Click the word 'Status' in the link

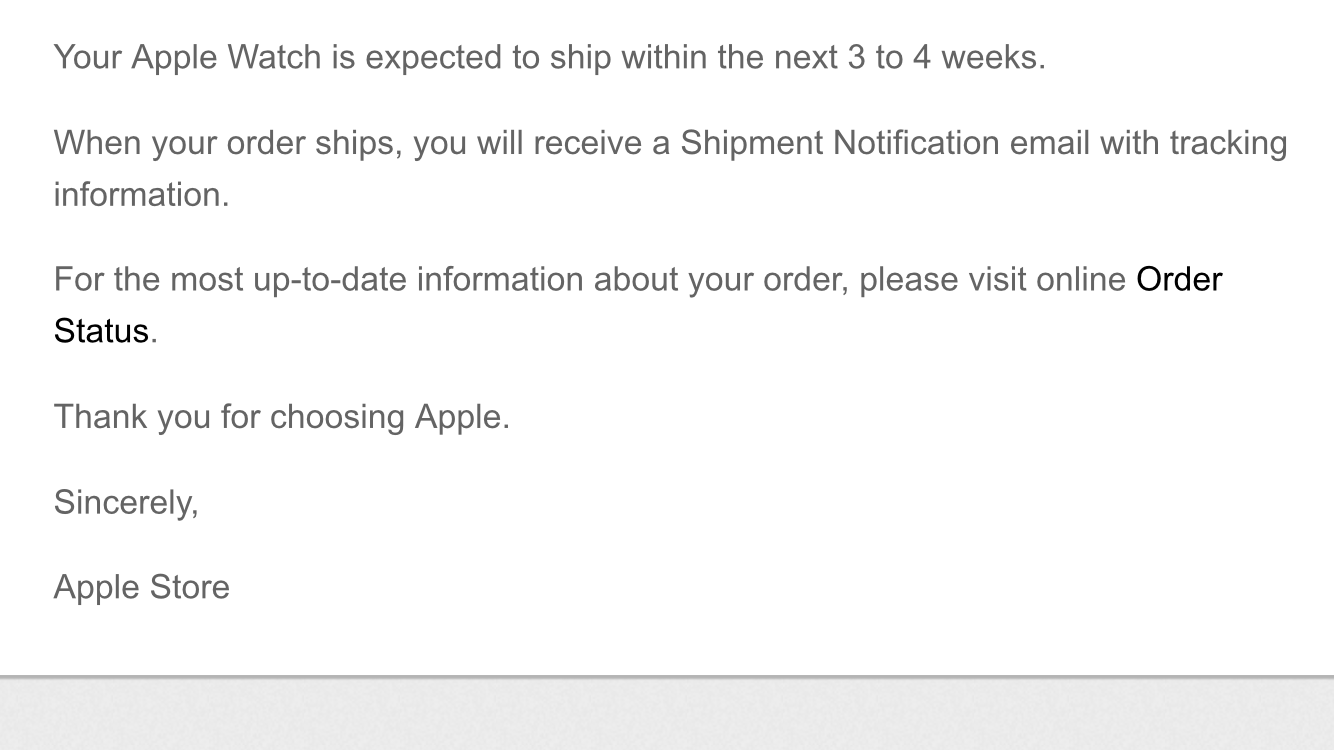(101, 331)
